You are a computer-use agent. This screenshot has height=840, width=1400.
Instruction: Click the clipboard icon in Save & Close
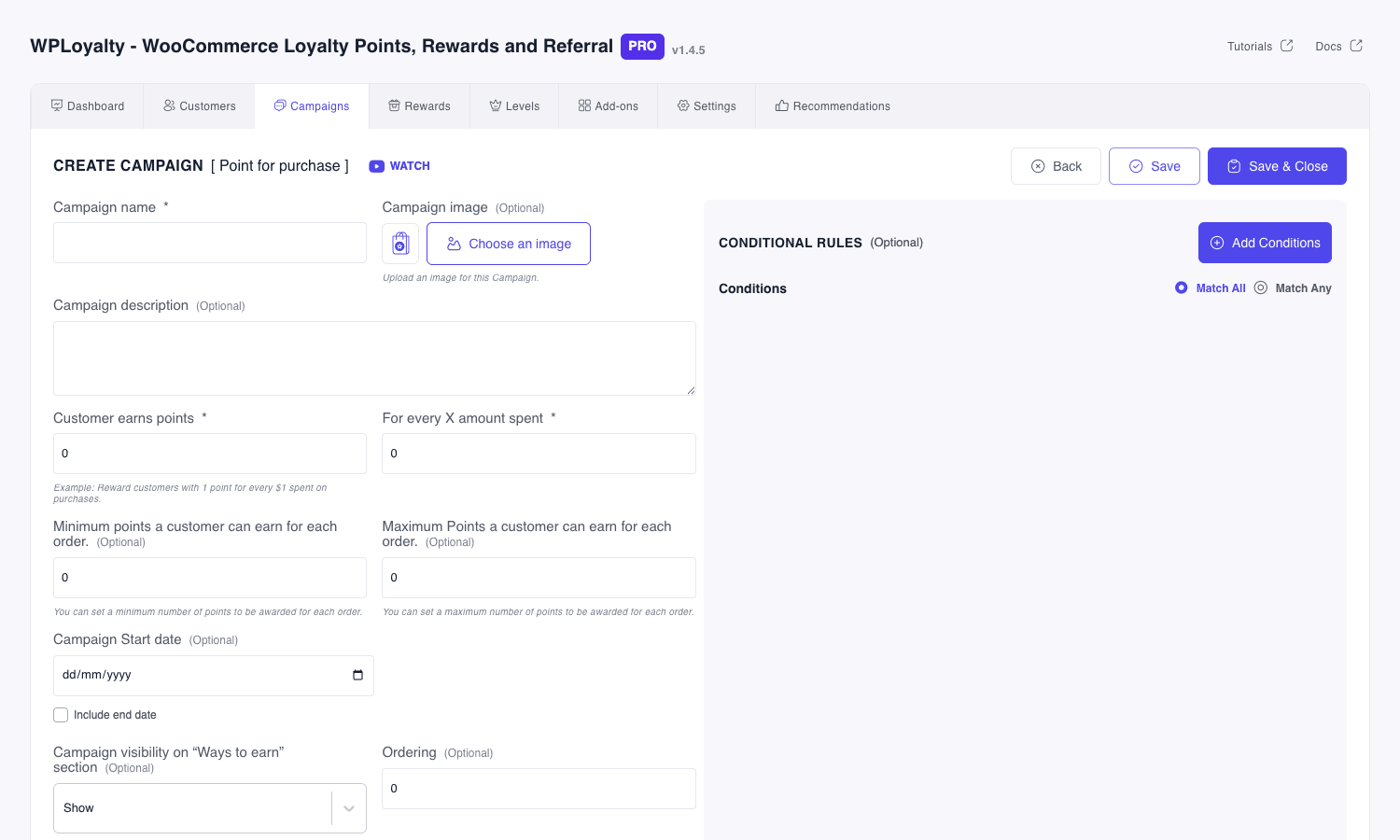point(1234,166)
